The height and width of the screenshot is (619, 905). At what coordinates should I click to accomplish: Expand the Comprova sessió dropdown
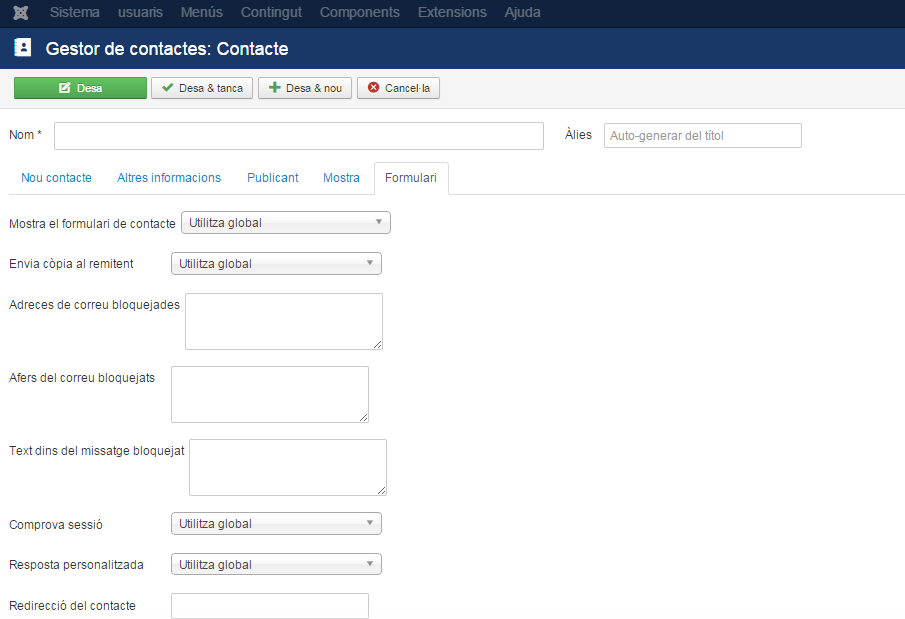click(x=276, y=524)
